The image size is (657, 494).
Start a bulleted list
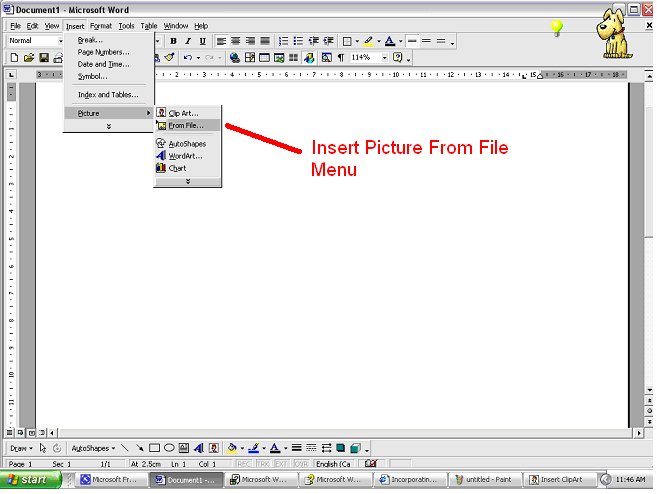click(x=298, y=41)
